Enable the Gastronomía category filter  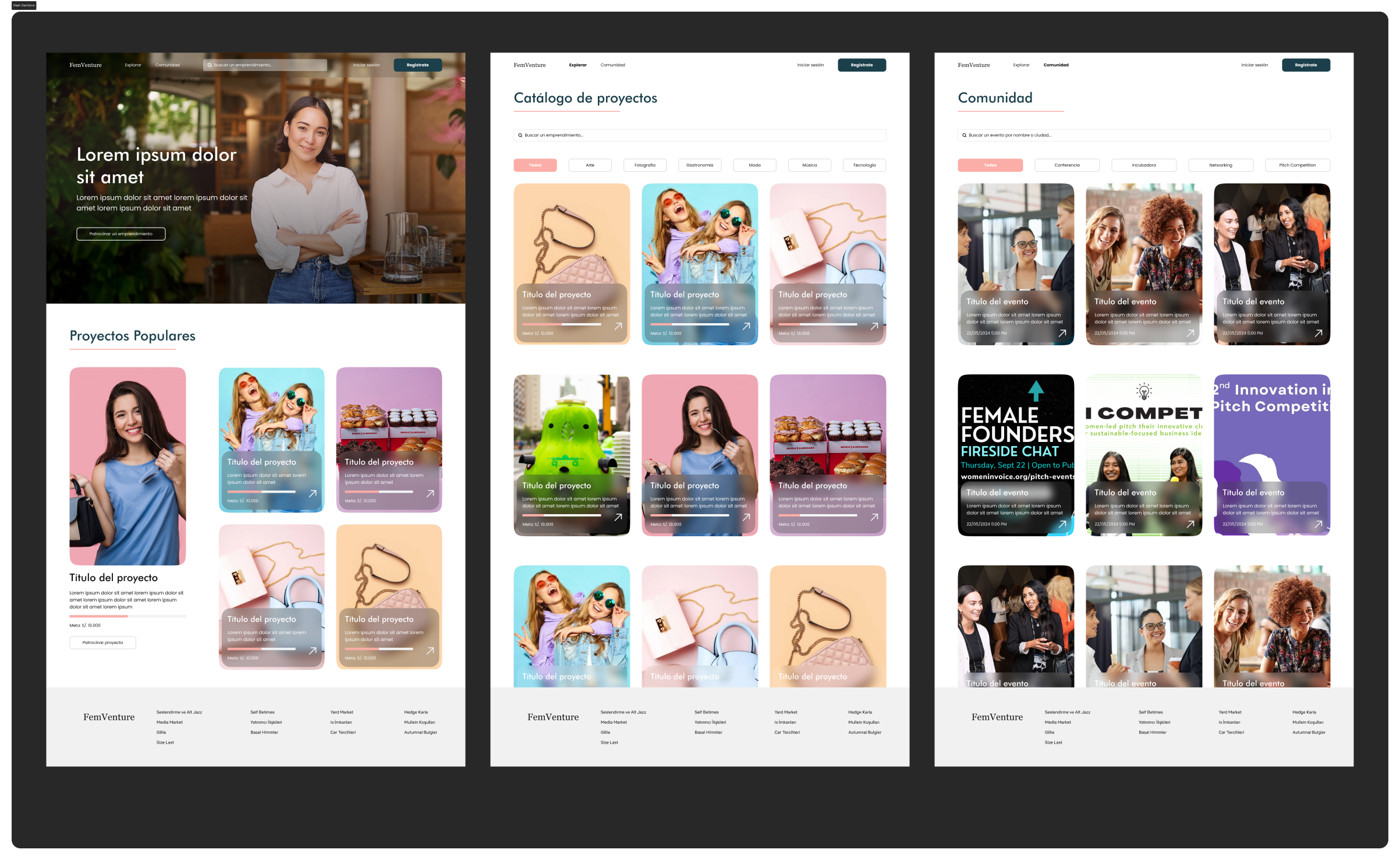click(699, 165)
